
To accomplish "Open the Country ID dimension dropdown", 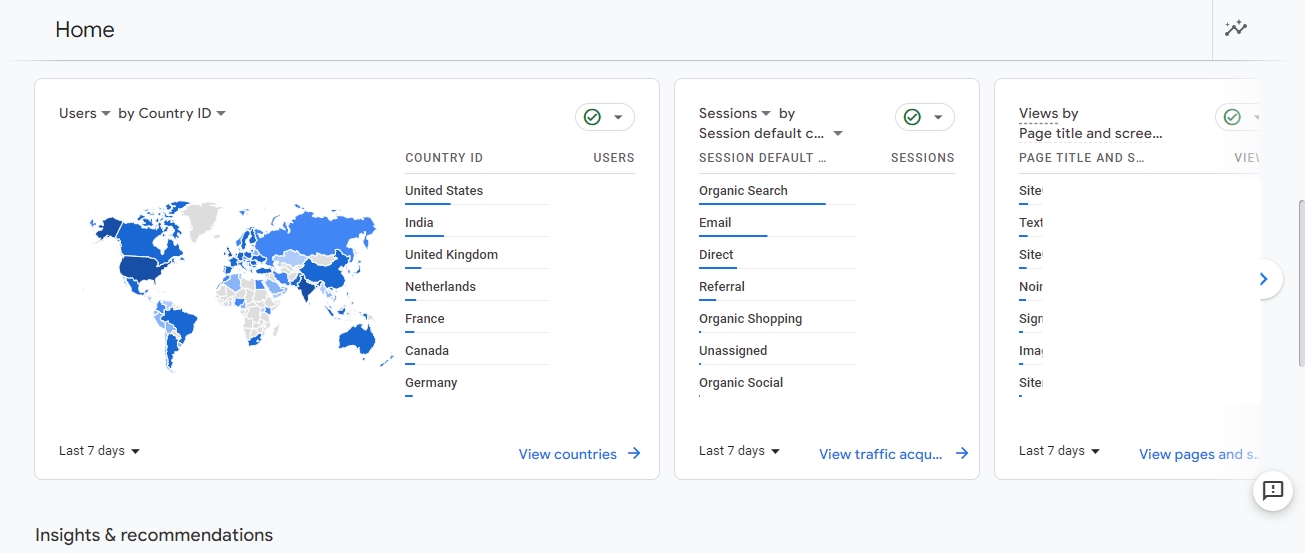I will pos(172,114).
